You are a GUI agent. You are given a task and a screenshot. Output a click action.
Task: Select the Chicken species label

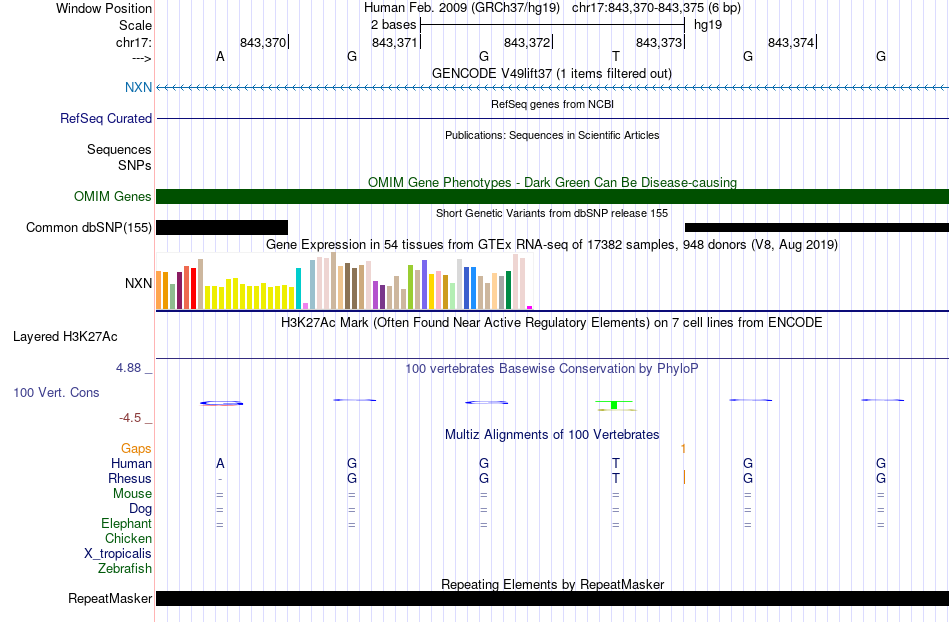128,538
